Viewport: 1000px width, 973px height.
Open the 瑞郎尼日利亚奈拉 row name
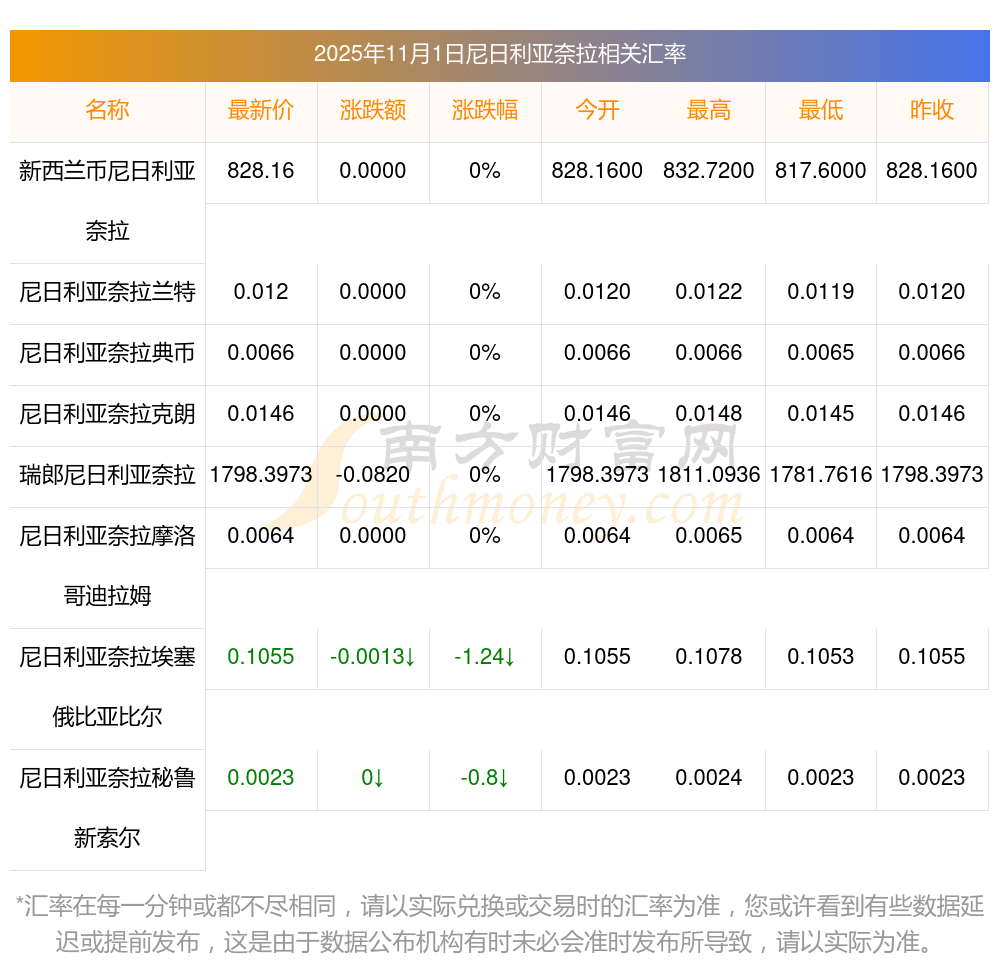tap(107, 475)
